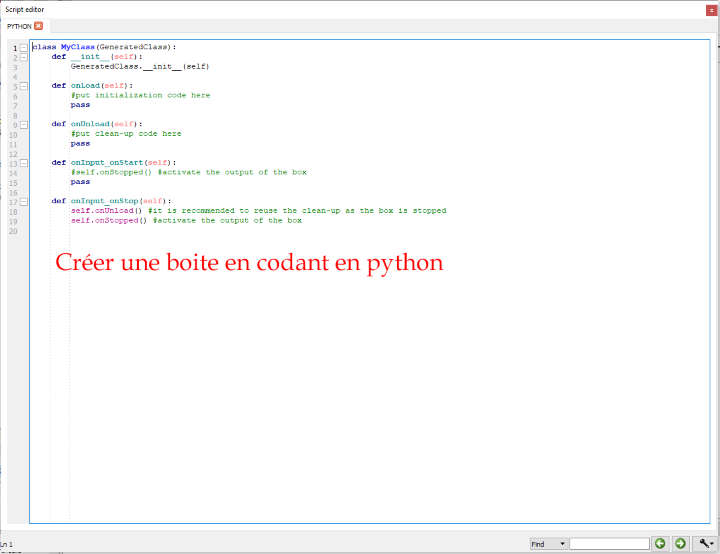Collapse the onInput_onStop fold at line 17
Viewport: 720px width, 554px height.
pyautogui.click(x=24, y=202)
